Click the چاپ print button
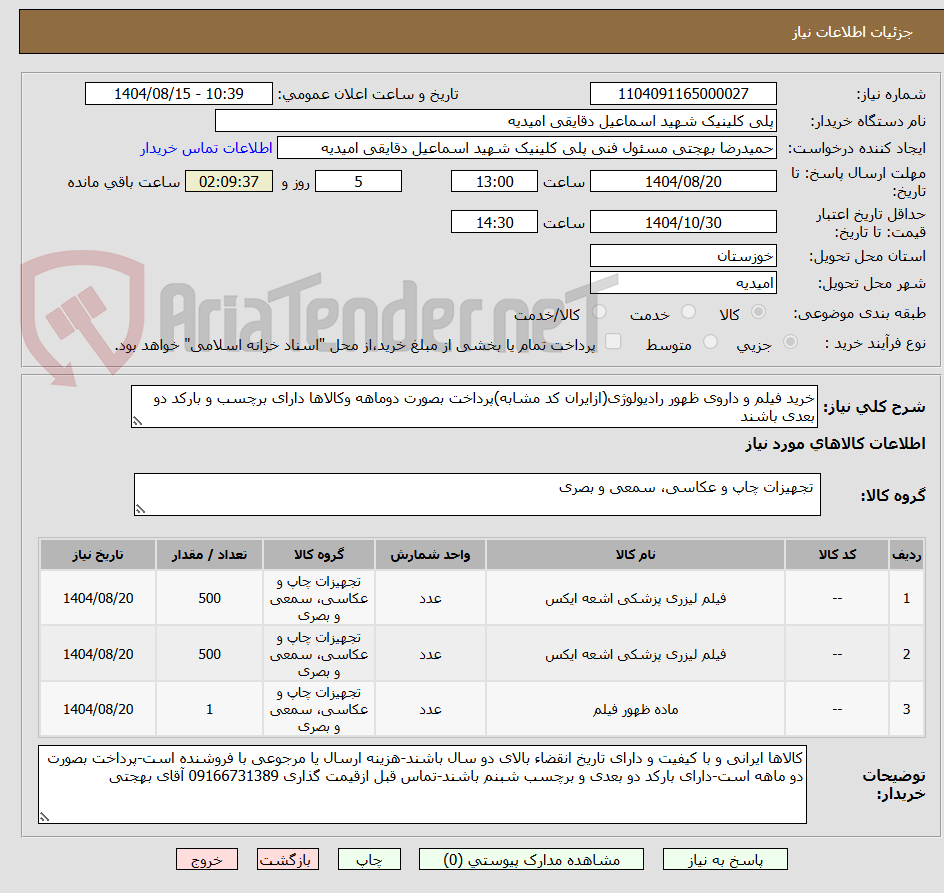This screenshot has width=944, height=893. click(369, 859)
